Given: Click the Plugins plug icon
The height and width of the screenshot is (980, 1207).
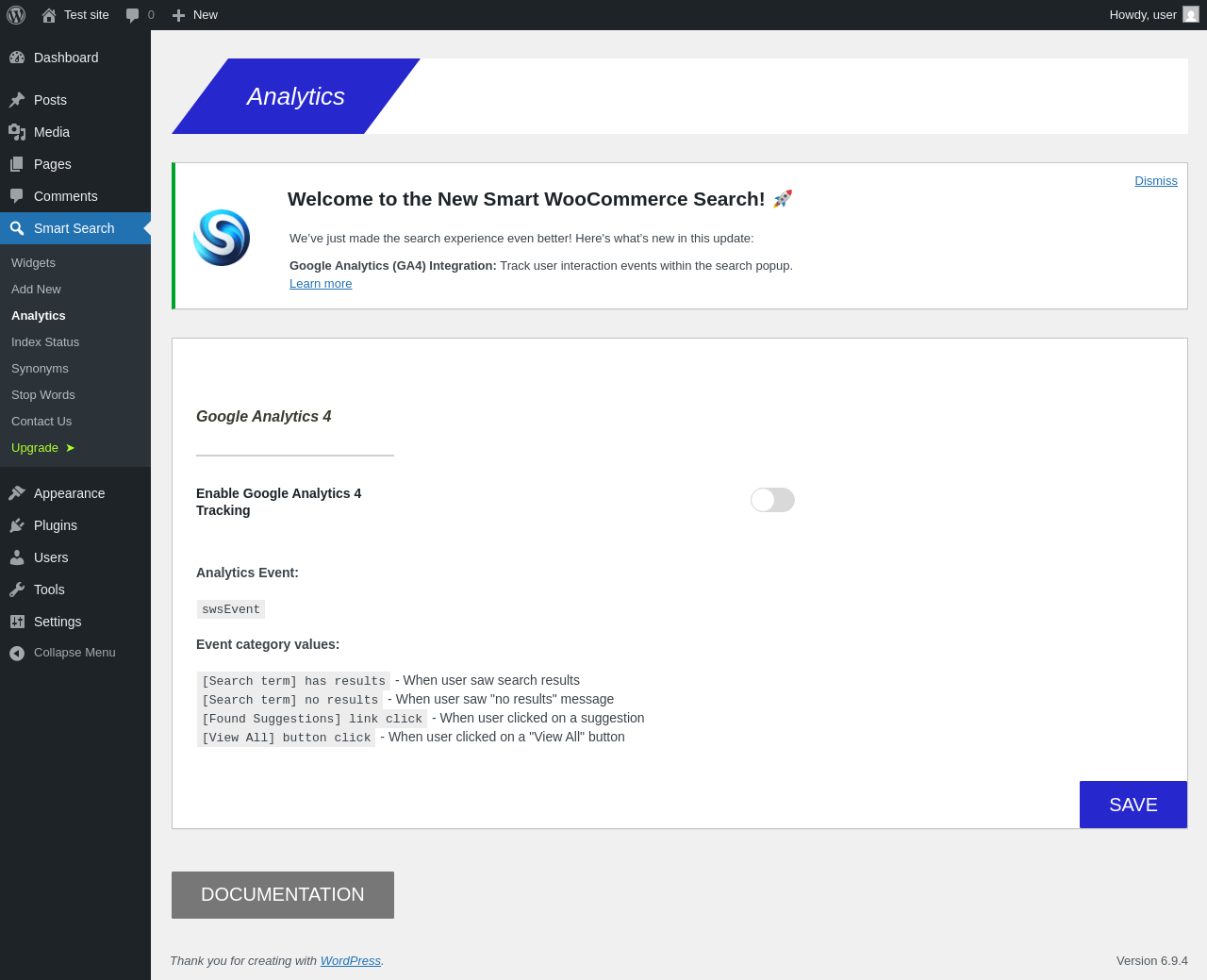Looking at the screenshot, I should click(x=17, y=525).
